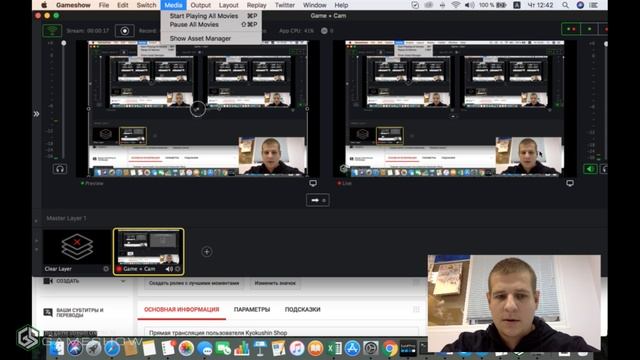Expand the left sidebar double-chevron
Viewport: 640px width, 360px height.
tap(36, 114)
